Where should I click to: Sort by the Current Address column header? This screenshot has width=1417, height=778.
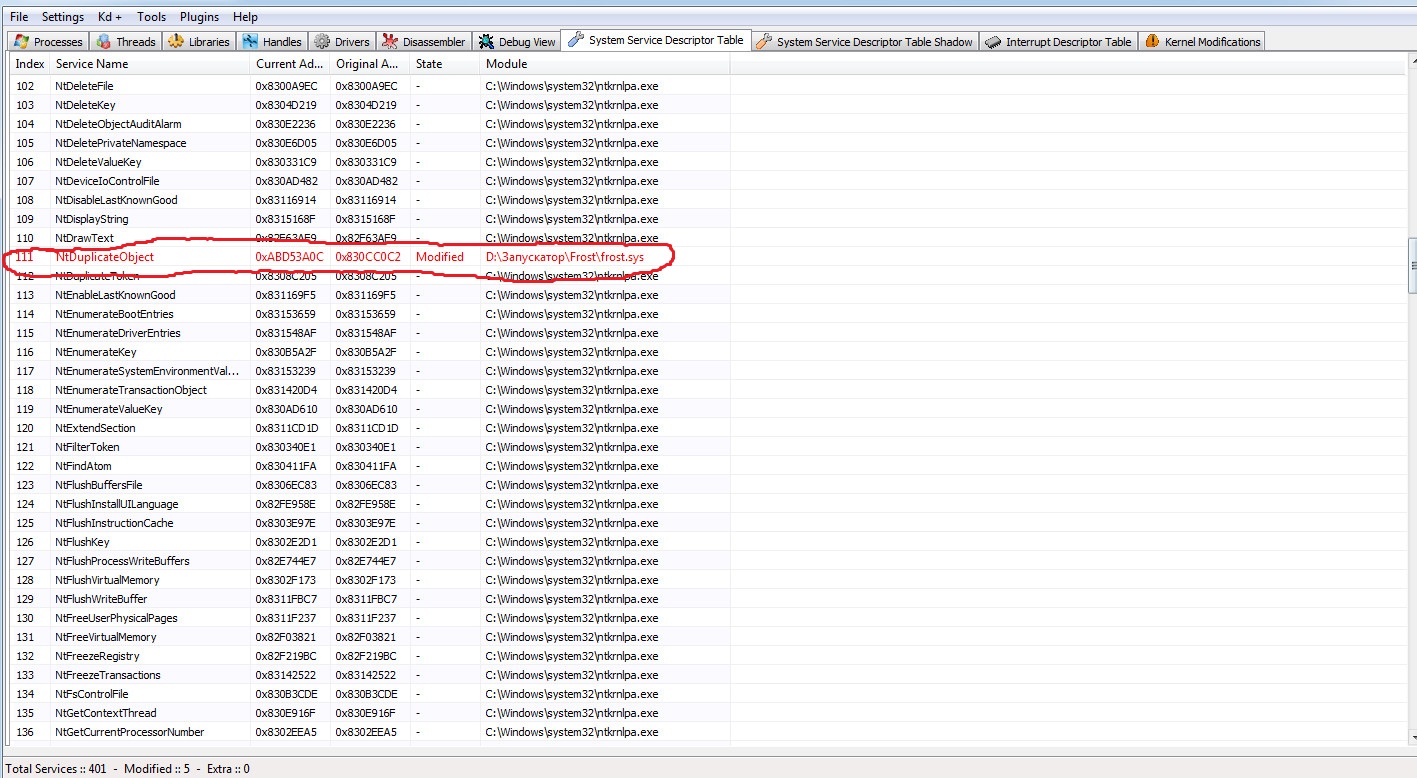tap(290, 64)
